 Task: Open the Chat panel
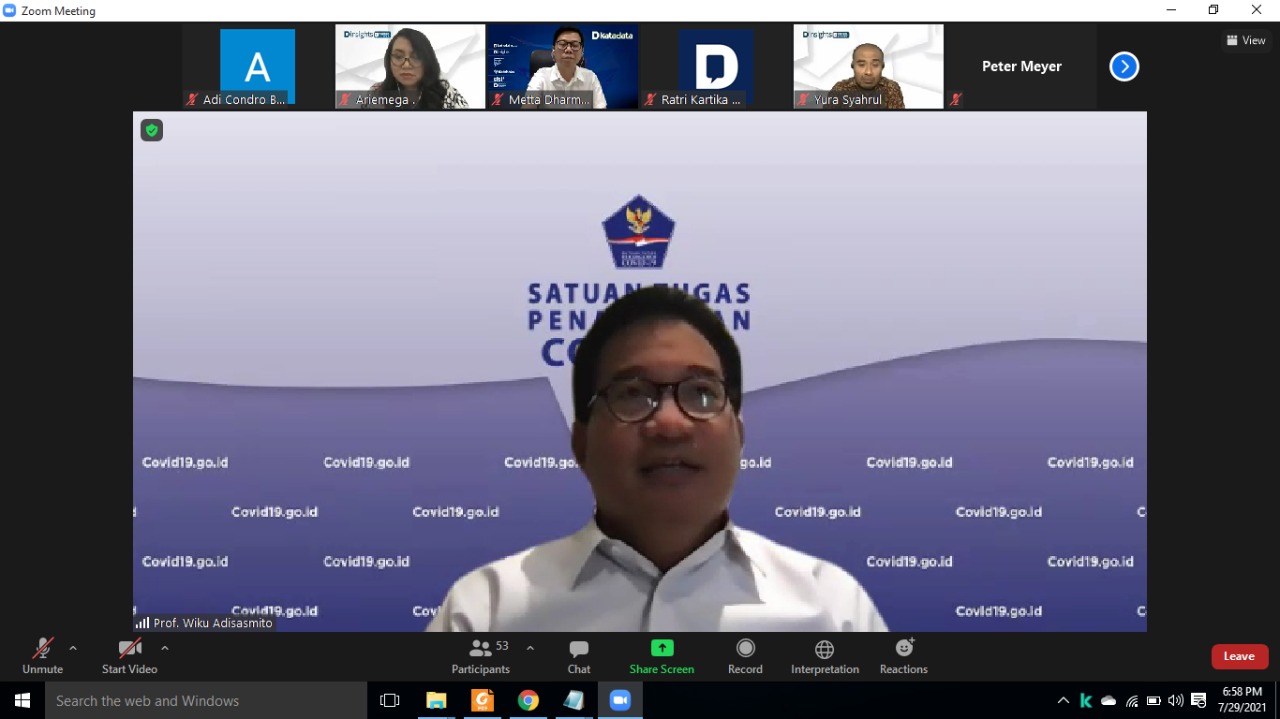tap(579, 656)
